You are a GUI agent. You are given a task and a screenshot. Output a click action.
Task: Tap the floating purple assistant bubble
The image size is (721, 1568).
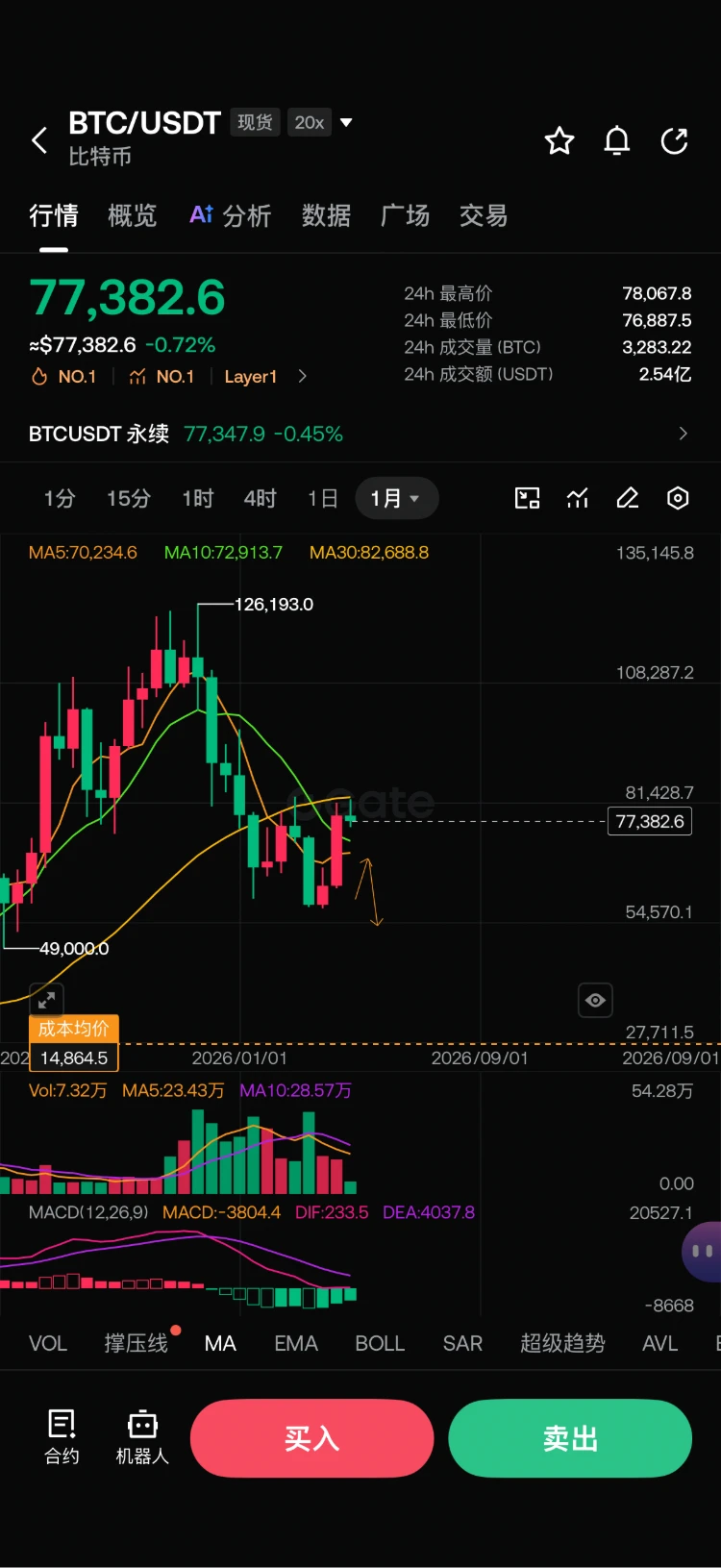(702, 1252)
